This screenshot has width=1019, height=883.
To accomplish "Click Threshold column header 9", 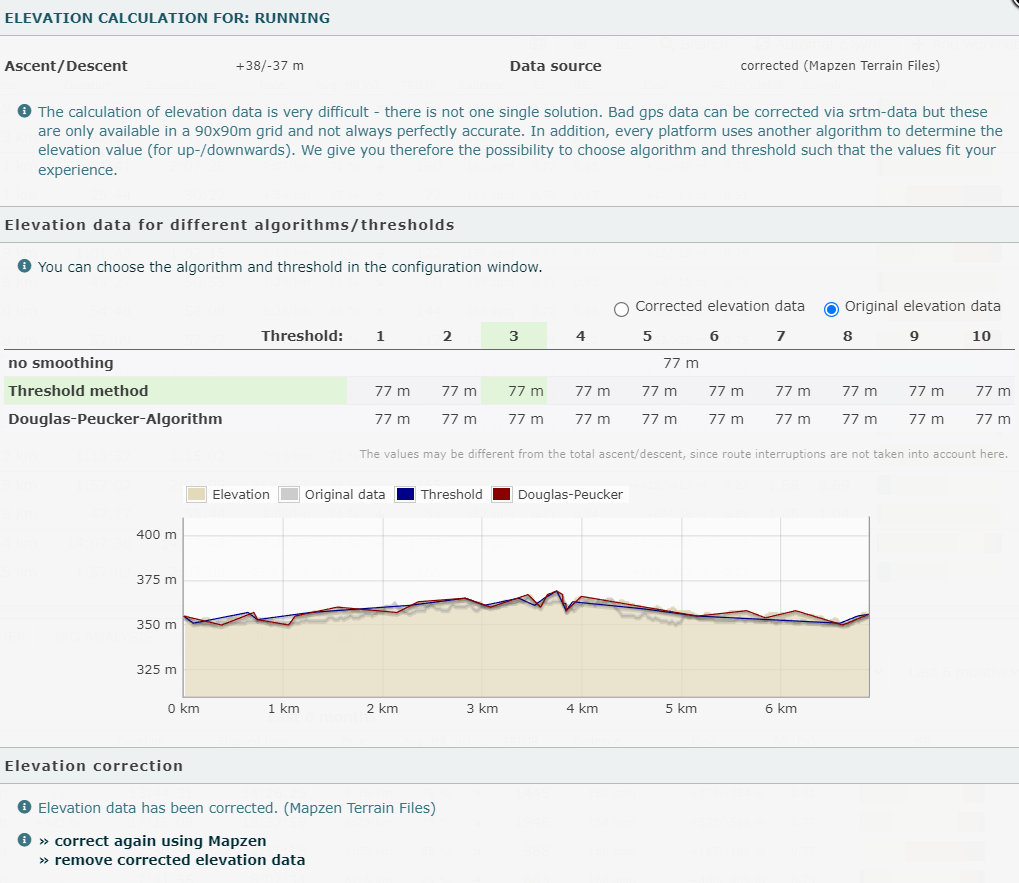I will click(x=914, y=336).
